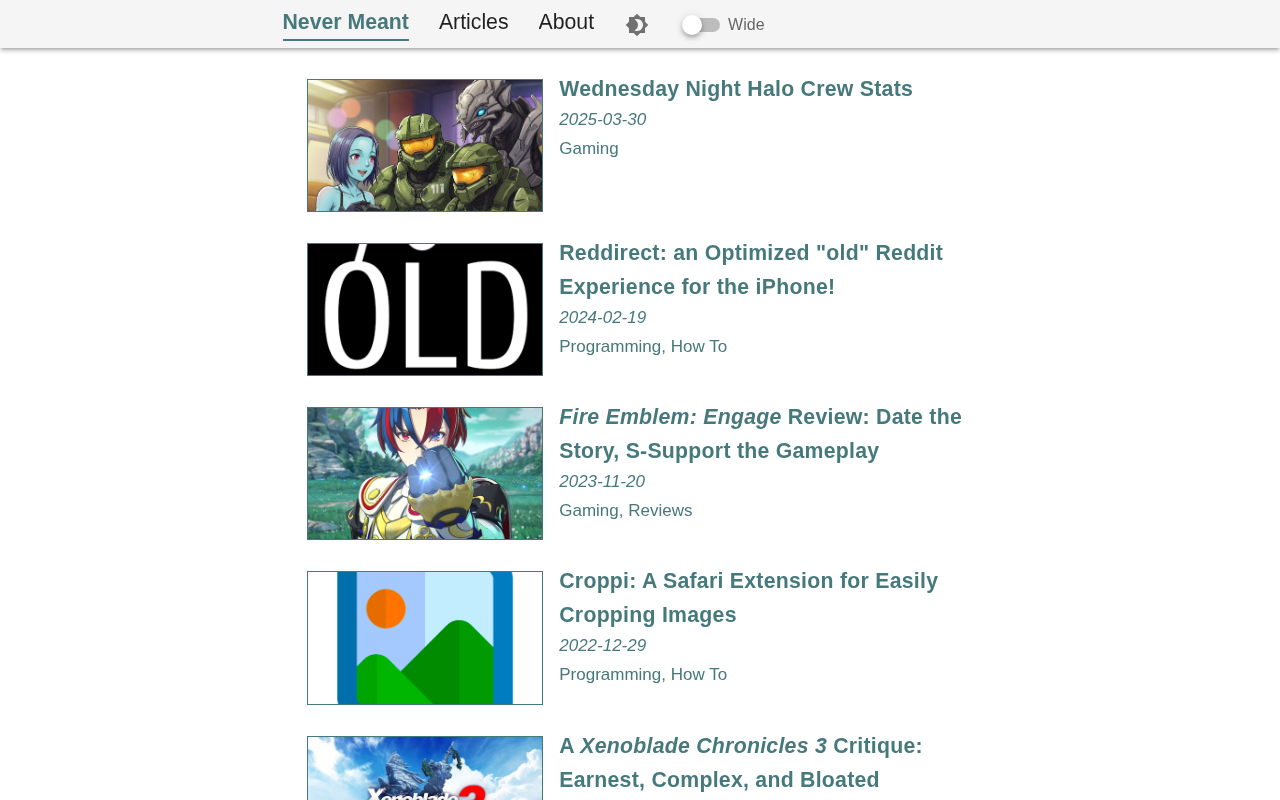Click the date 2023-11-20
This screenshot has height=800, width=1280.
[602, 482]
